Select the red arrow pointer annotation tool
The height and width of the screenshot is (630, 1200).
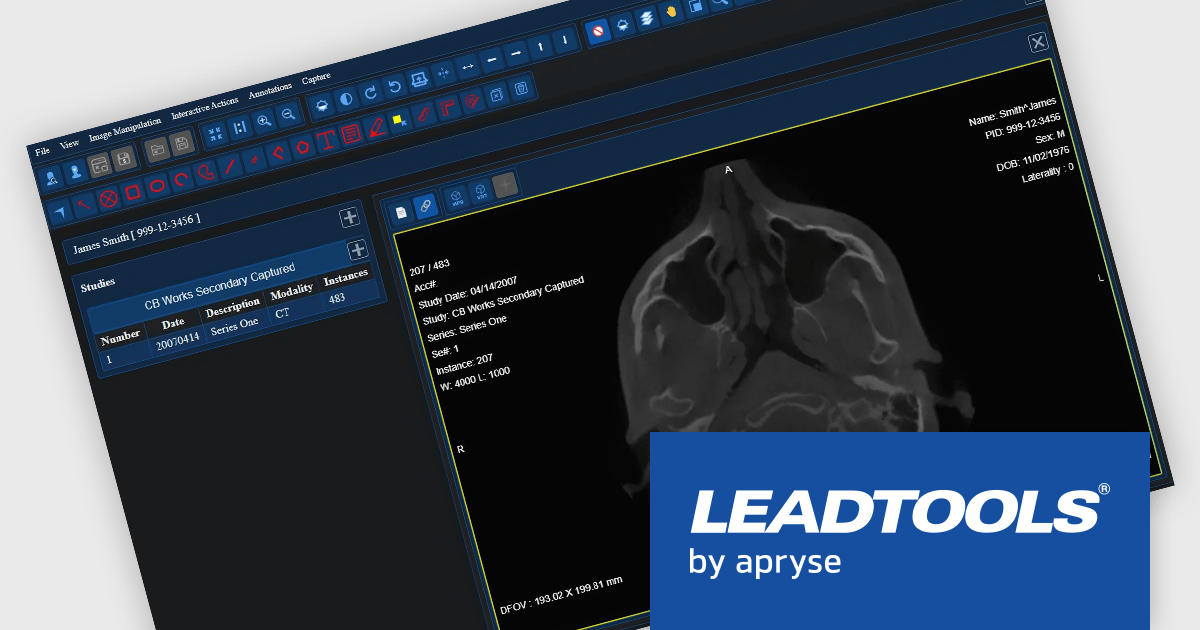click(x=84, y=203)
